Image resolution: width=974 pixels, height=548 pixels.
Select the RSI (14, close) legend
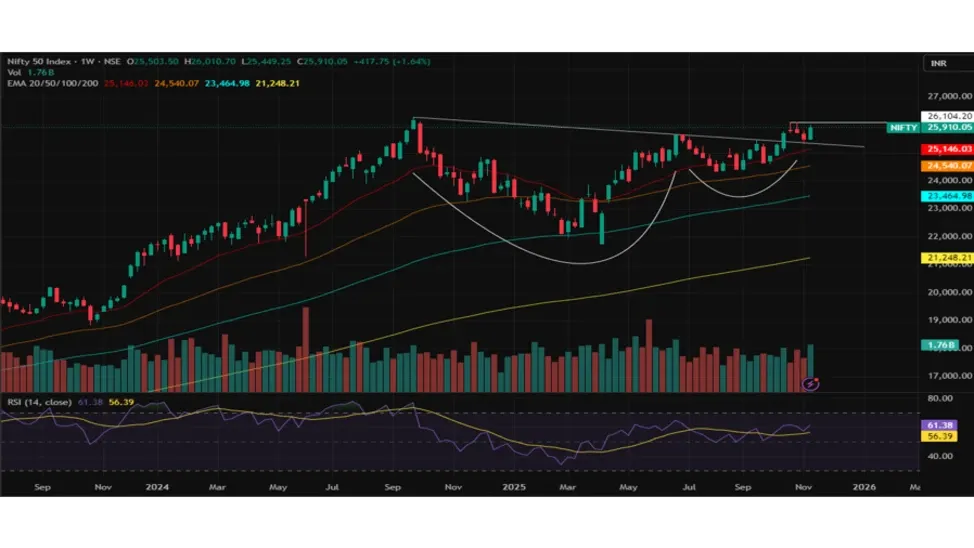38,402
